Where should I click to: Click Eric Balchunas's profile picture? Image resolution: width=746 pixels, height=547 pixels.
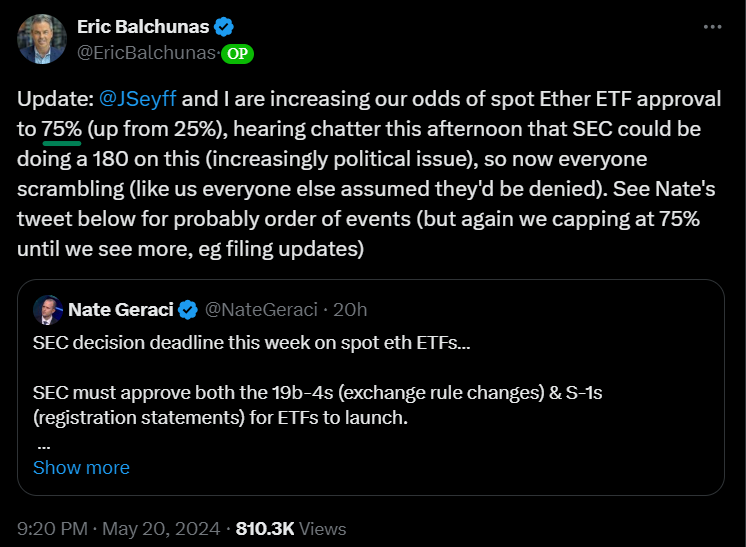42,39
